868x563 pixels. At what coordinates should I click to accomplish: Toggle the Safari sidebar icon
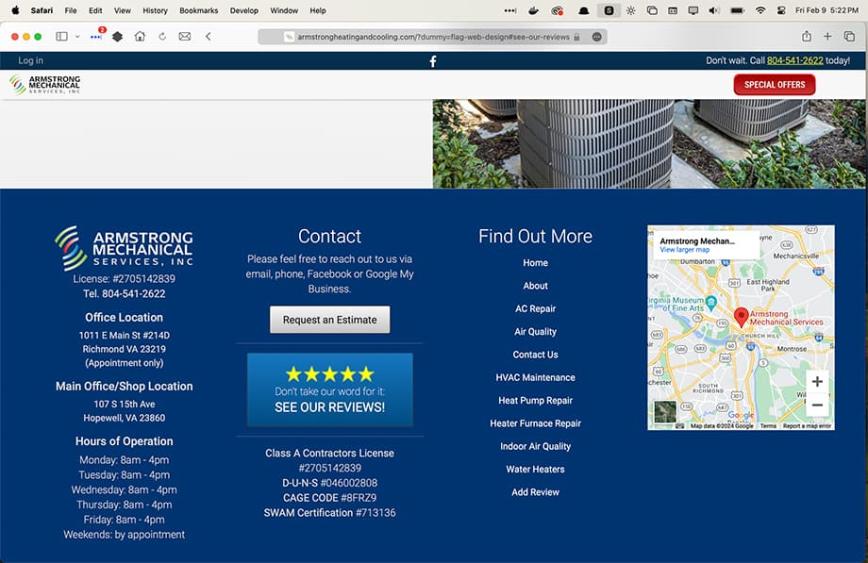pos(61,37)
